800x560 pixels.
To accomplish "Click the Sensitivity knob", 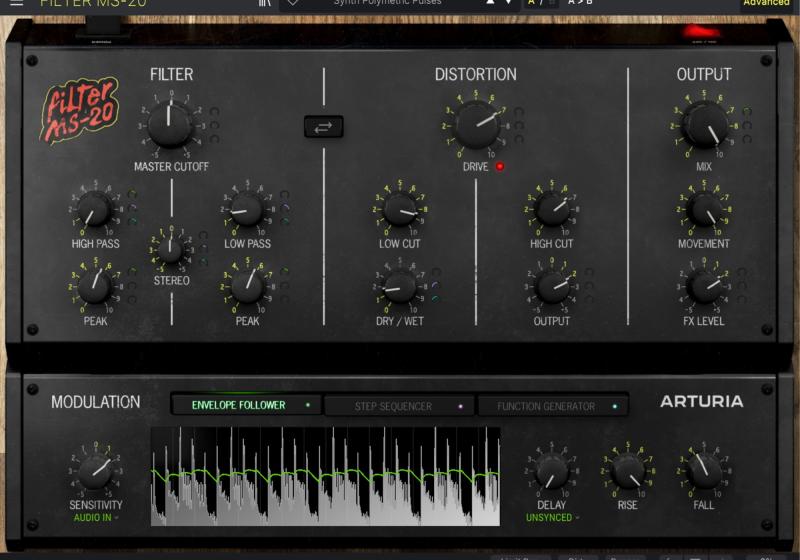I will pos(95,471).
